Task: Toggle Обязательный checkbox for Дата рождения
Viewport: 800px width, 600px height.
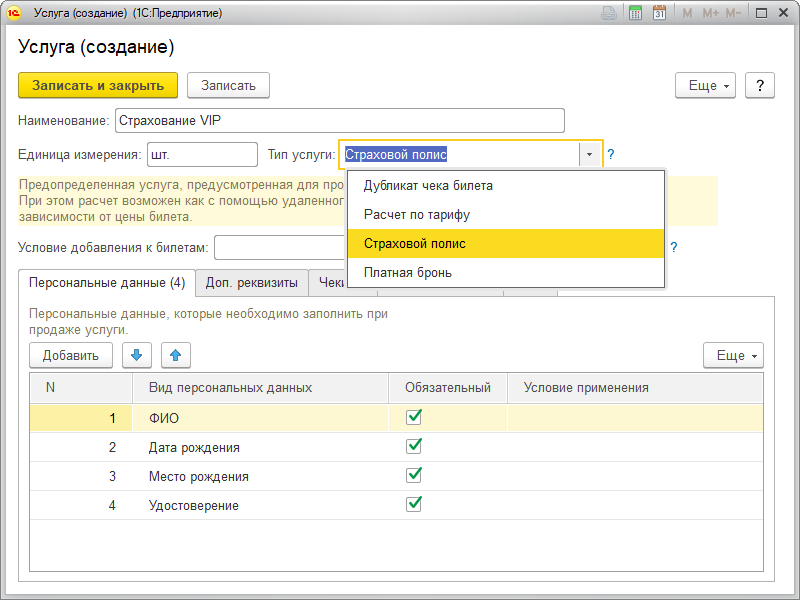Action: tap(414, 447)
